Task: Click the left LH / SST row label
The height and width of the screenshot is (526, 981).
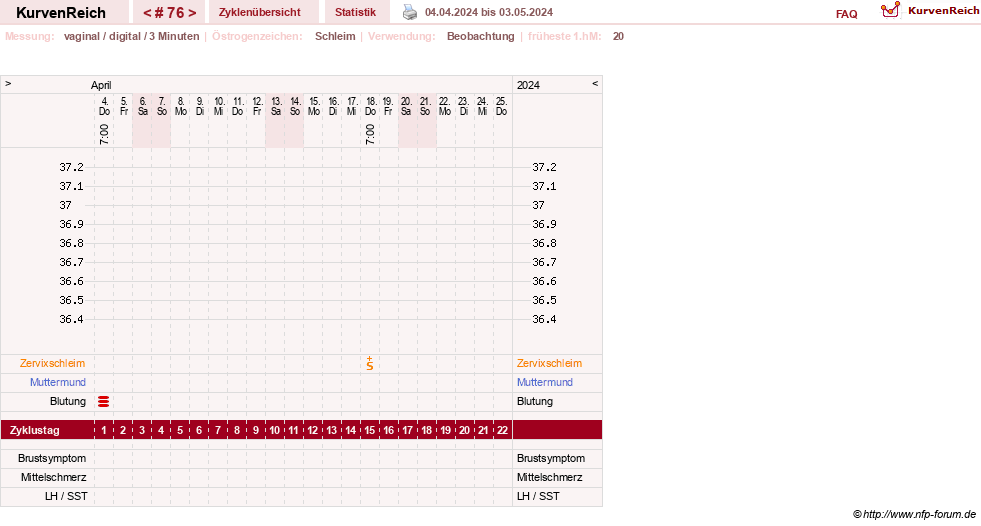Action: (x=66, y=496)
